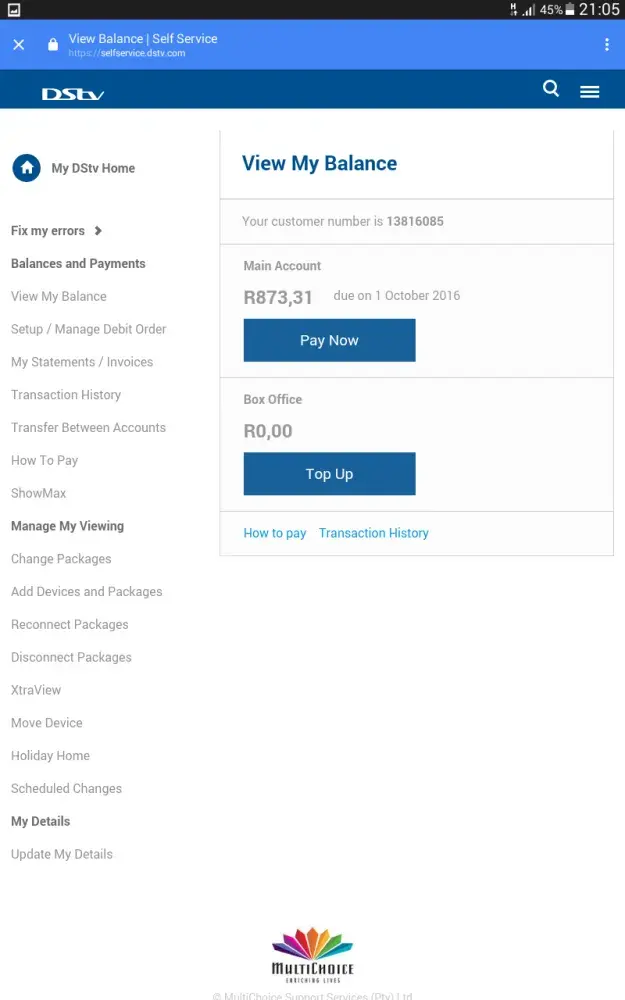Go to Change Packages

(61, 559)
